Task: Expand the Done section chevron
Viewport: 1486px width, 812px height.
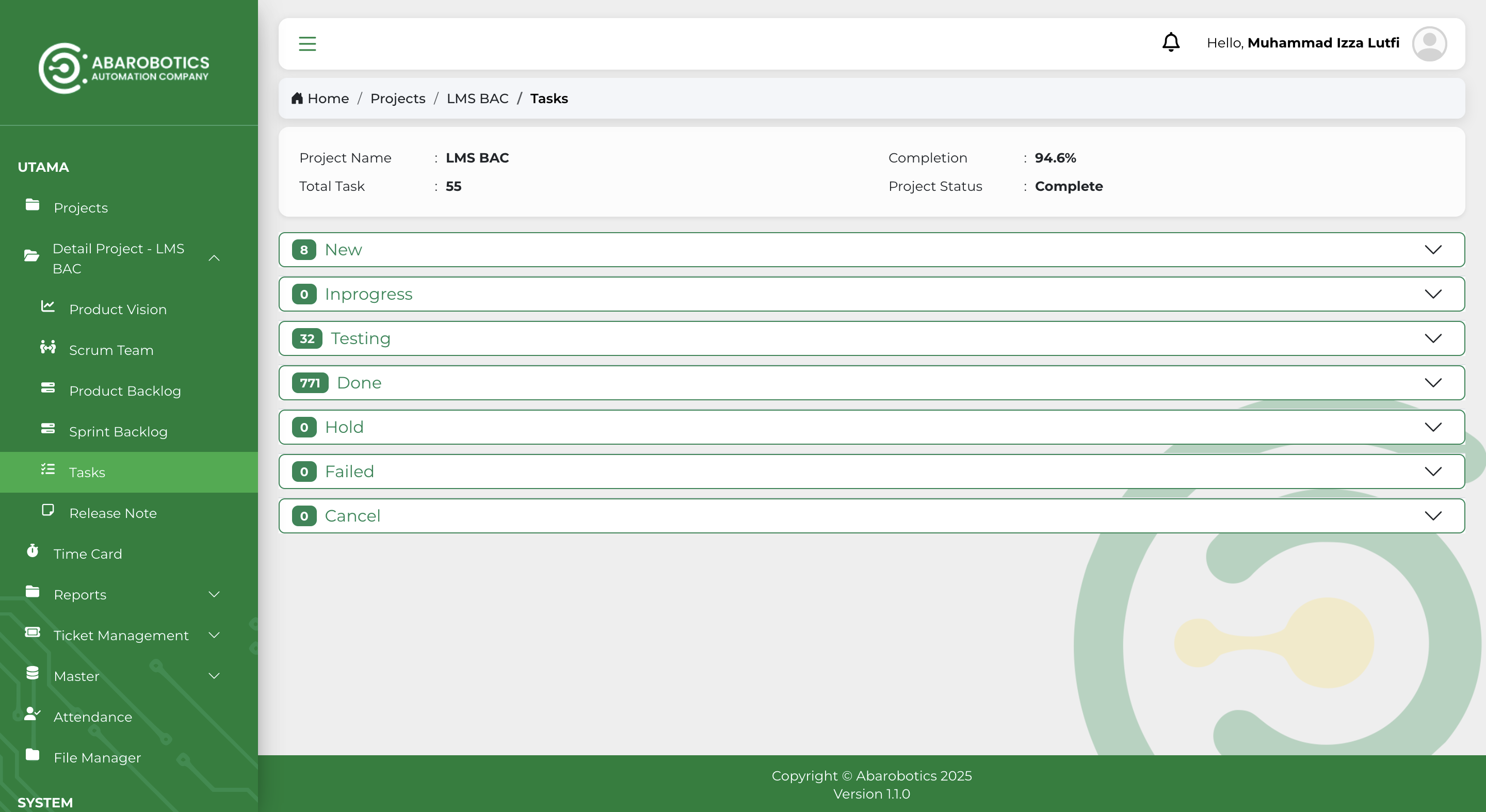Action: (1433, 383)
